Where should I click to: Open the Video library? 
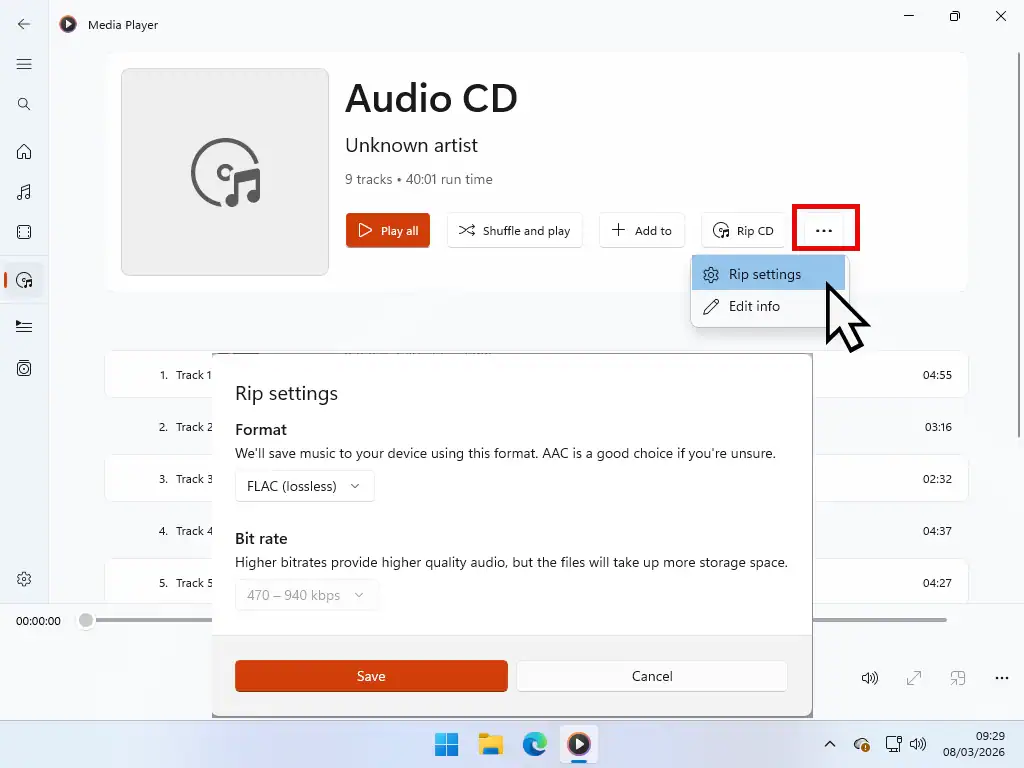25,232
